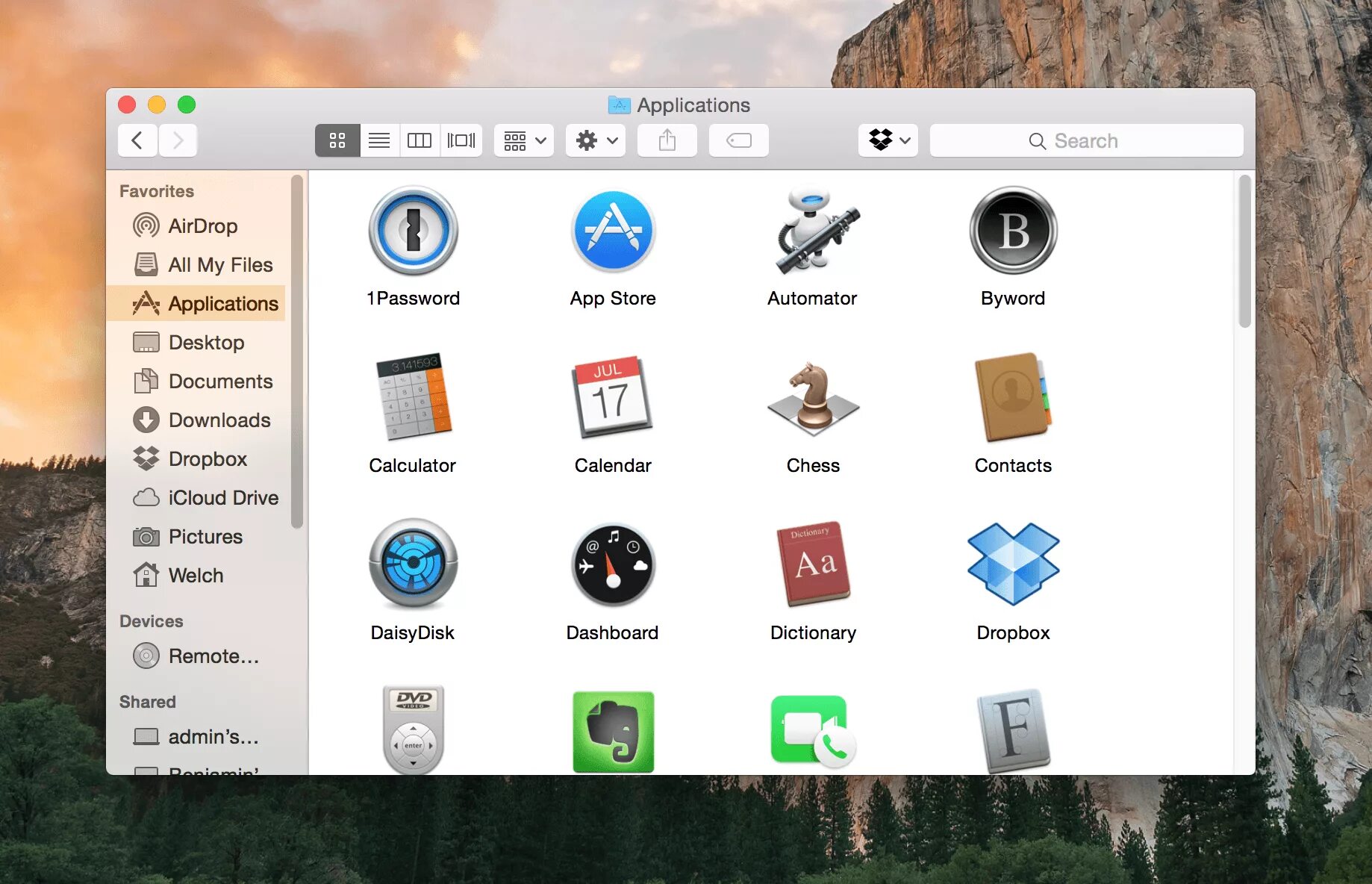Open iCloud Drive in the sidebar
Image resolution: width=1372 pixels, height=884 pixels.
[x=196, y=497]
